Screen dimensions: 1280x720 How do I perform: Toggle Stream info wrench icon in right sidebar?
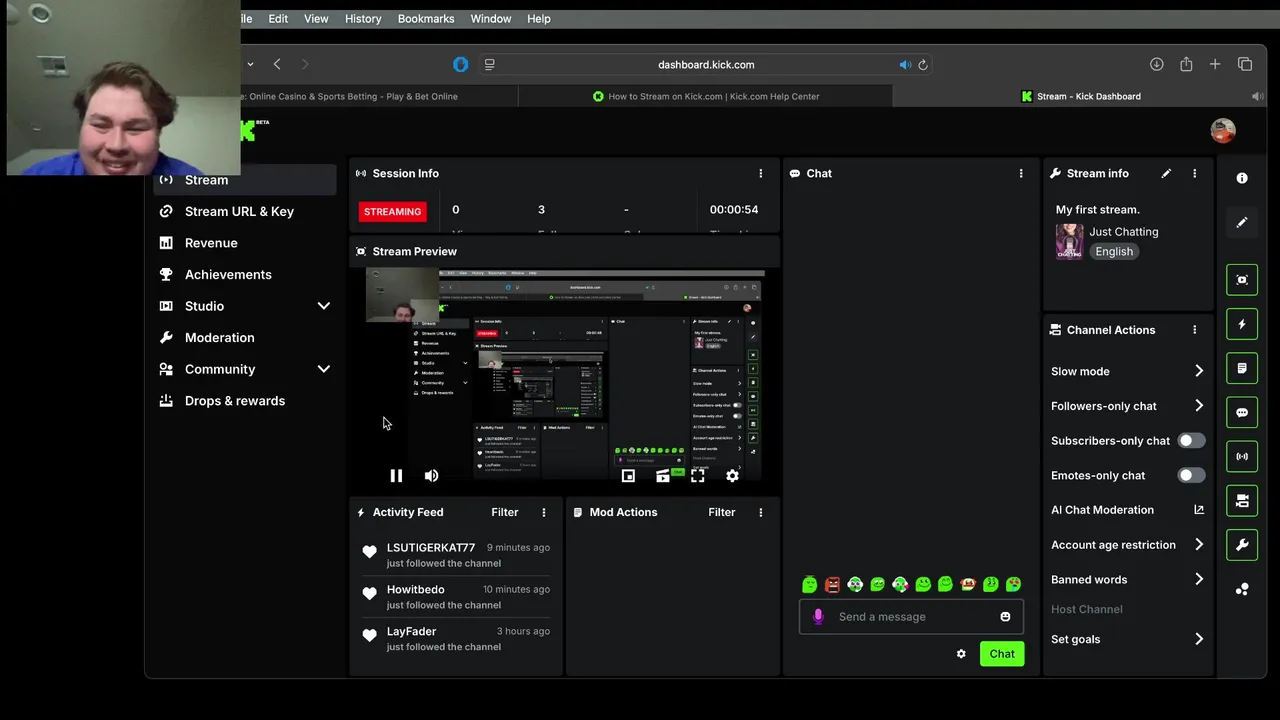pyautogui.click(x=1242, y=545)
